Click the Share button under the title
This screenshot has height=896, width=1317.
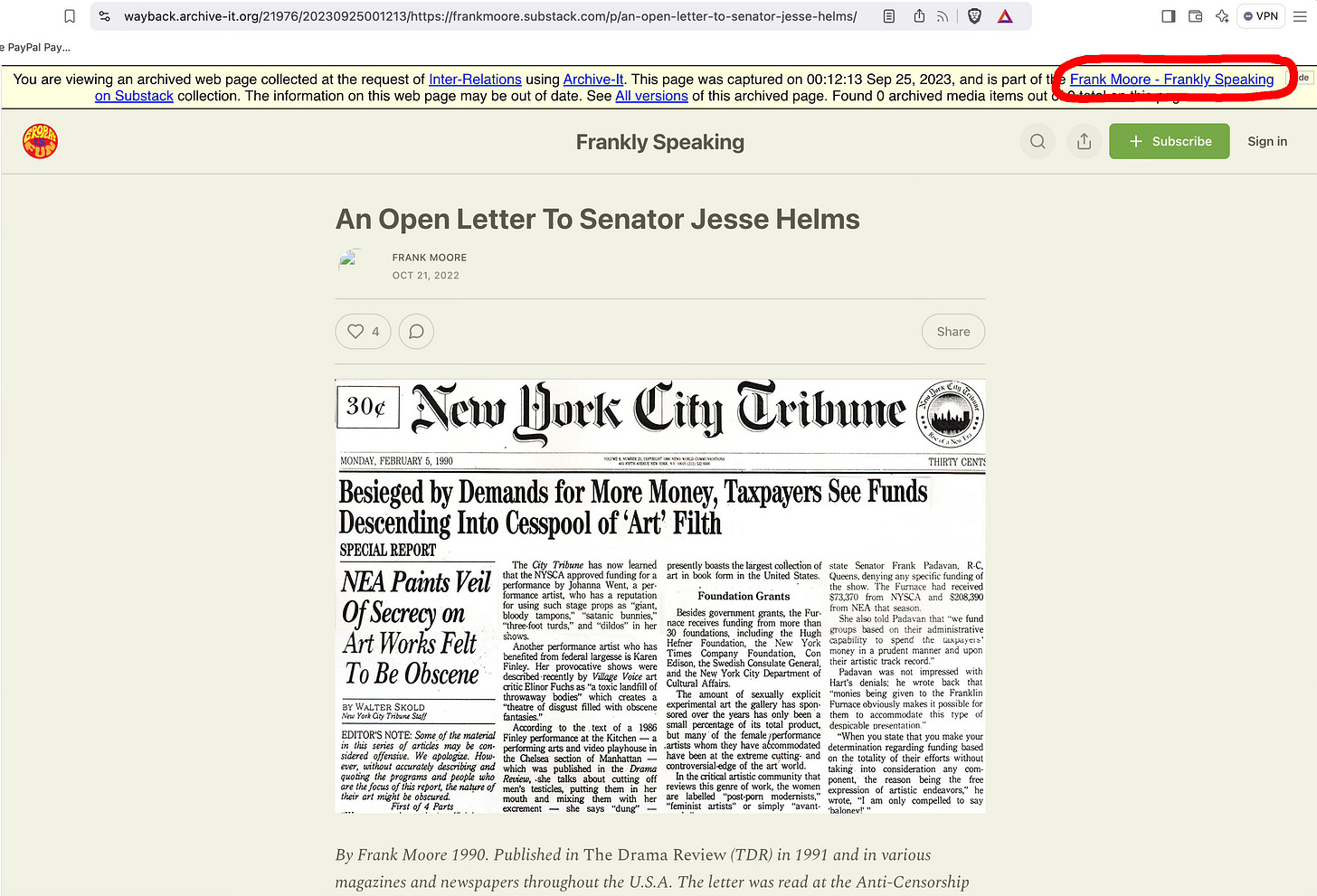point(953,332)
